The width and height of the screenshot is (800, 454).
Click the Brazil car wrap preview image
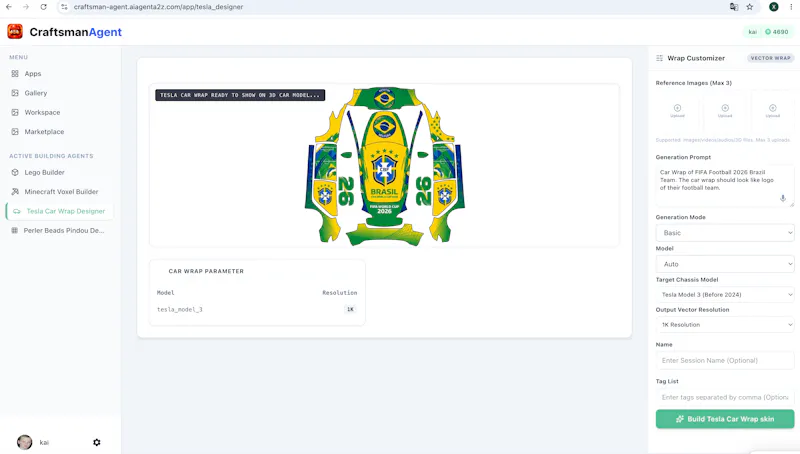click(x=384, y=166)
